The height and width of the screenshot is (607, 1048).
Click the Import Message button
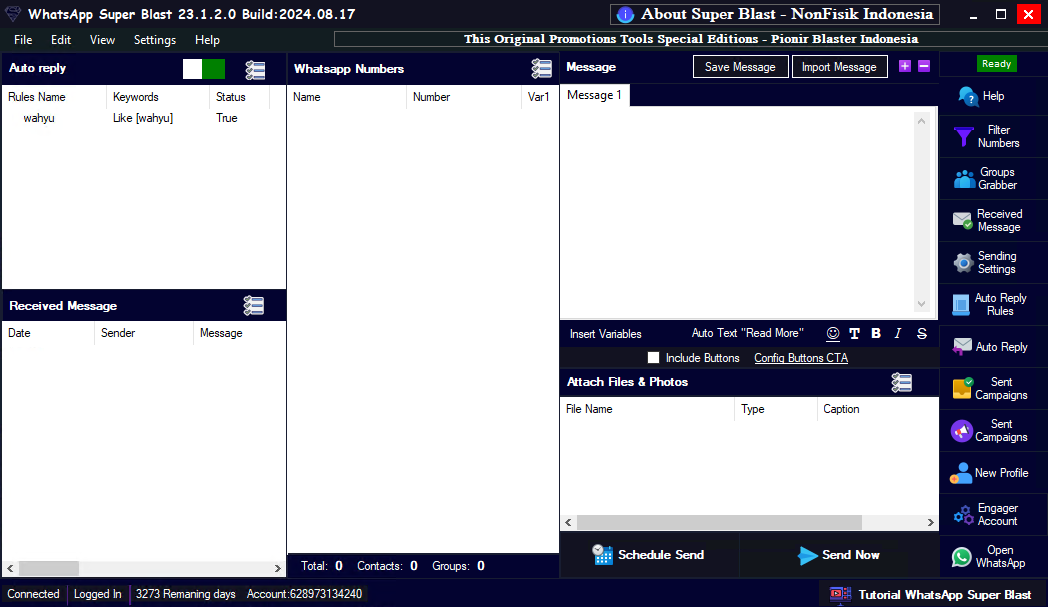[839, 67]
